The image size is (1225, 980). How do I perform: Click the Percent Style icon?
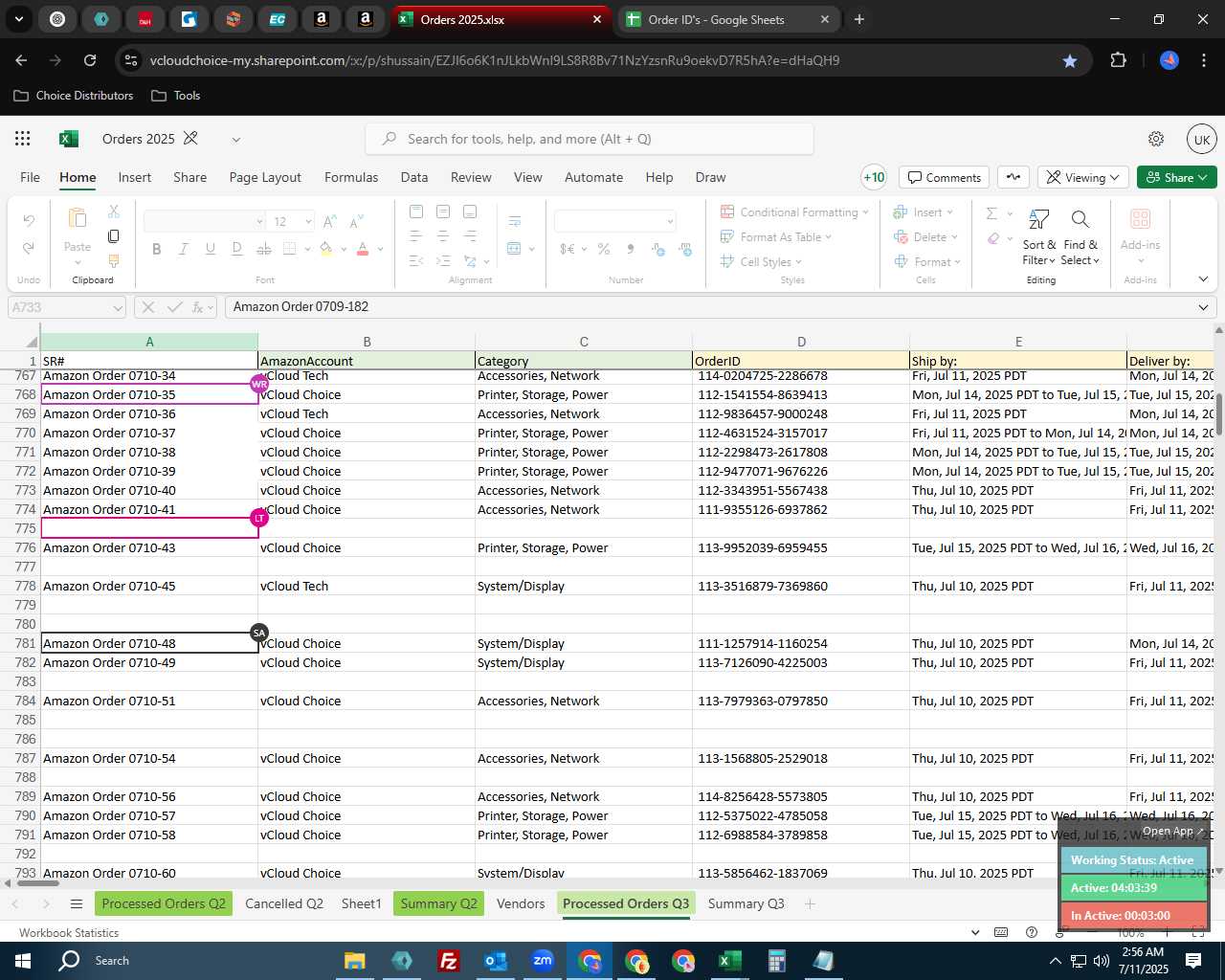(x=604, y=249)
